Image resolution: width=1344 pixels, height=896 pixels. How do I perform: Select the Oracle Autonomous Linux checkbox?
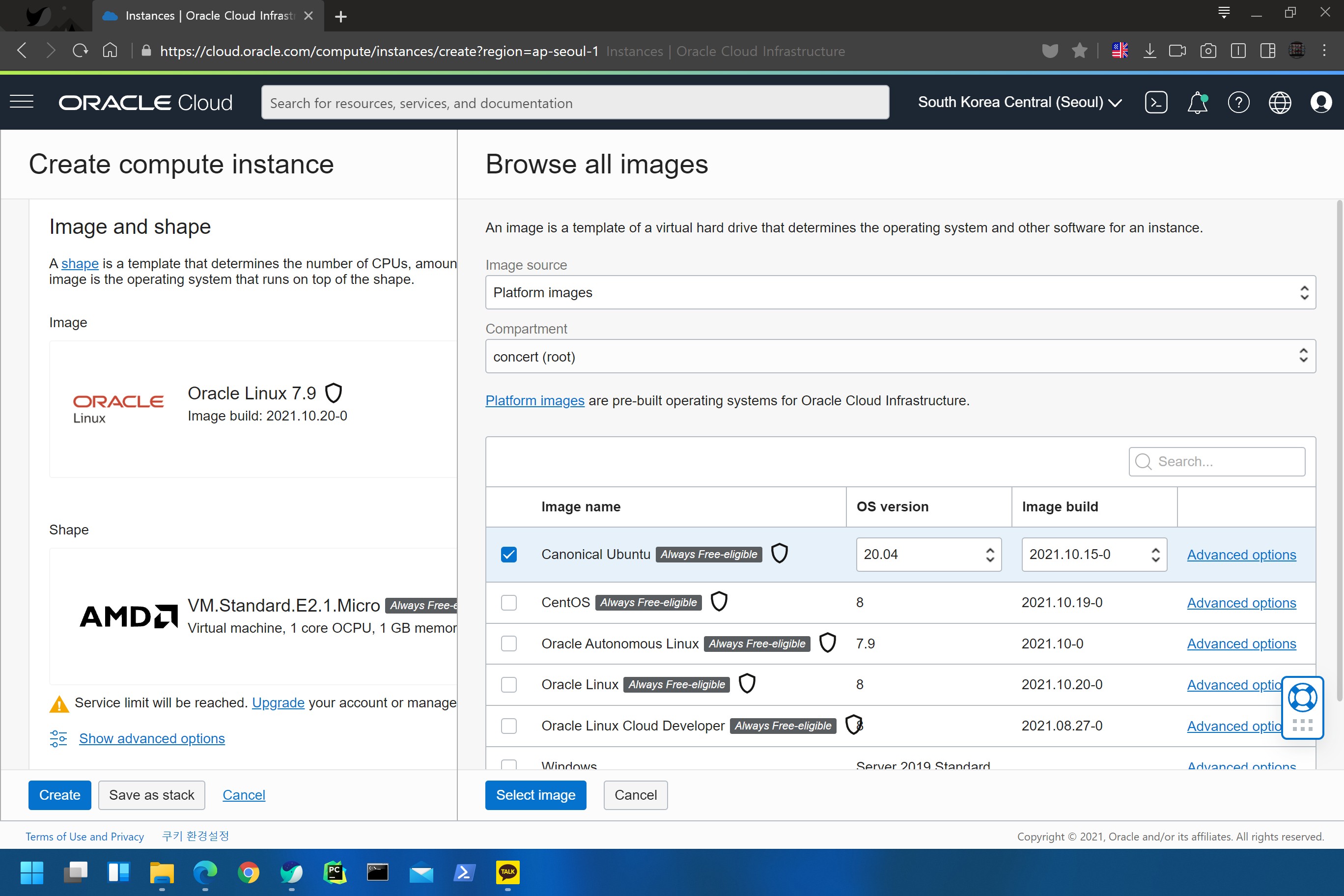point(508,644)
